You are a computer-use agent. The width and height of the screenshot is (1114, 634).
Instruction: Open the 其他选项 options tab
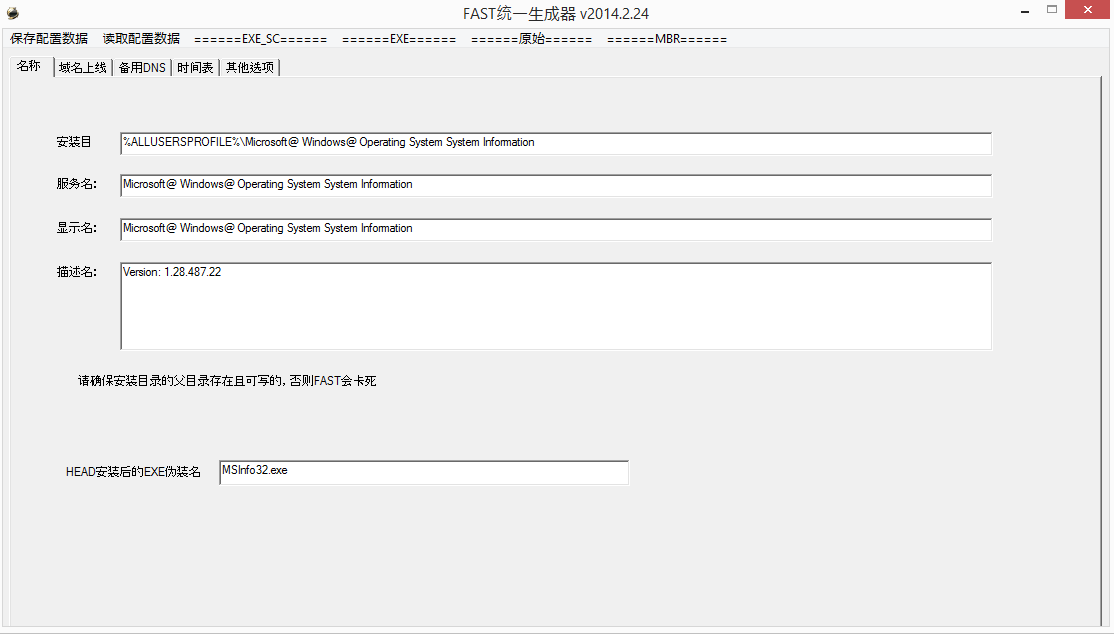pos(249,67)
